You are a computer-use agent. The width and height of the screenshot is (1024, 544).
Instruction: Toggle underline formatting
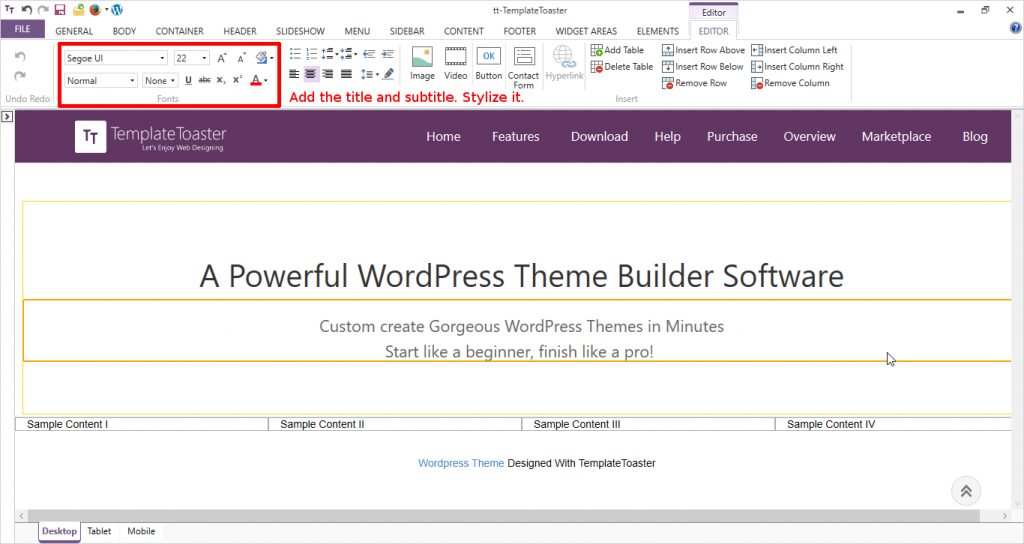tap(188, 80)
